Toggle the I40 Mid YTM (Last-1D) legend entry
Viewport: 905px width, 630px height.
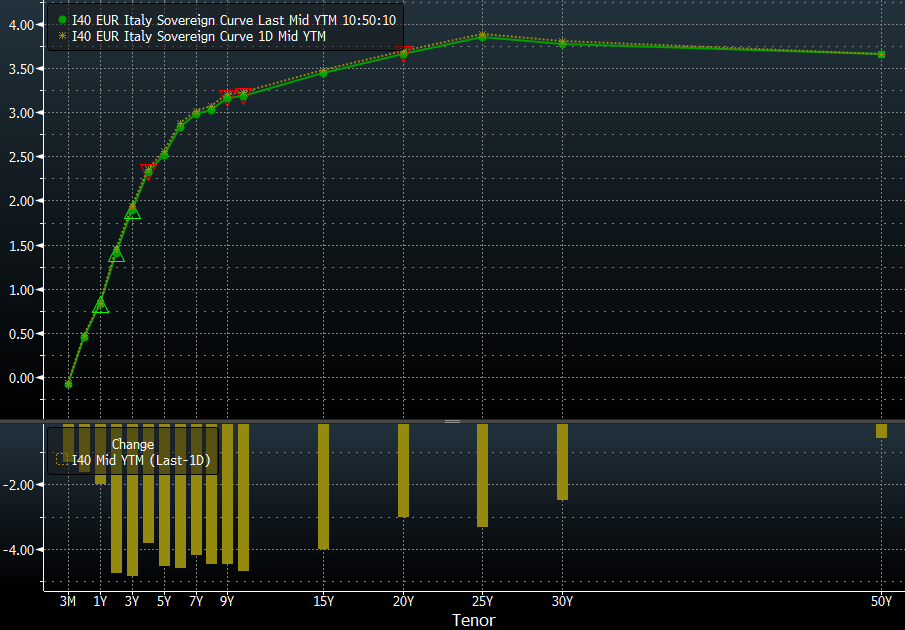point(141,459)
